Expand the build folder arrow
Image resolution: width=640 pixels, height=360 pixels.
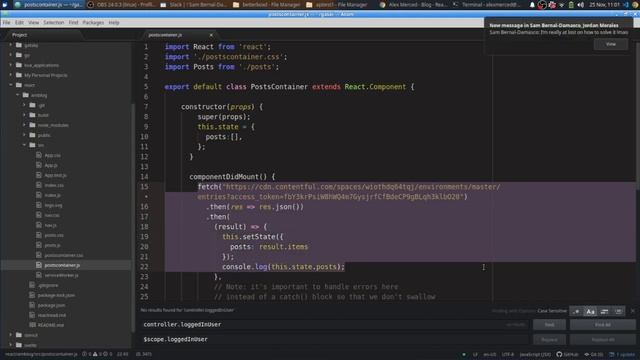pyautogui.click(x=24, y=115)
